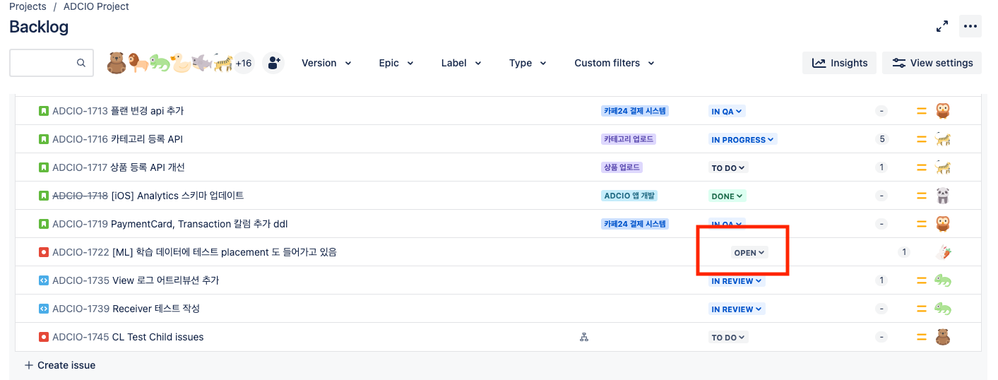Click the owl assignee avatar on ADCIO-1713
Viewport: 998px width, 380px height.
pyautogui.click(x=943, y=111)
